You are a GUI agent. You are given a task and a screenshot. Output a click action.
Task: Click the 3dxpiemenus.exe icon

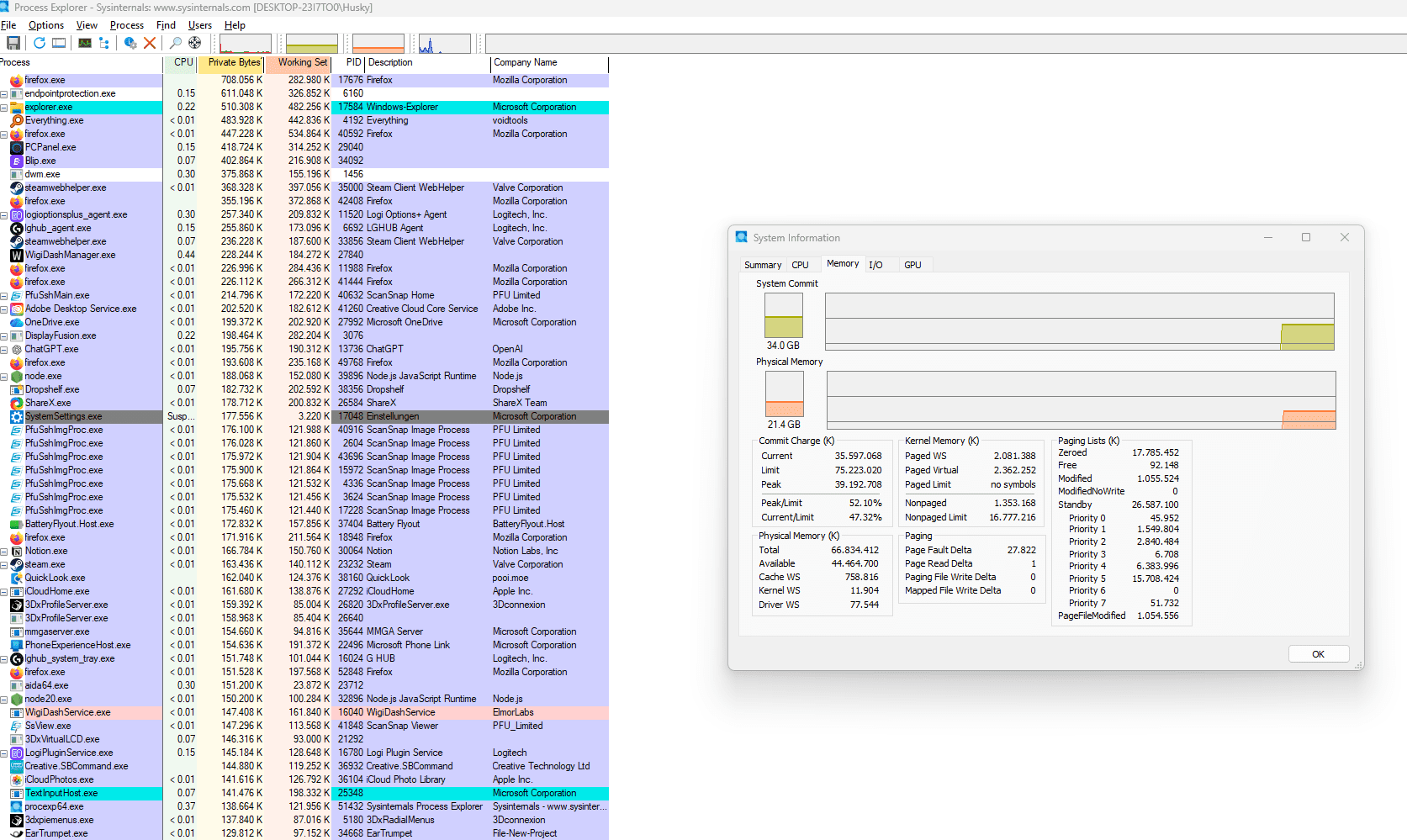[x=17, y=820]
